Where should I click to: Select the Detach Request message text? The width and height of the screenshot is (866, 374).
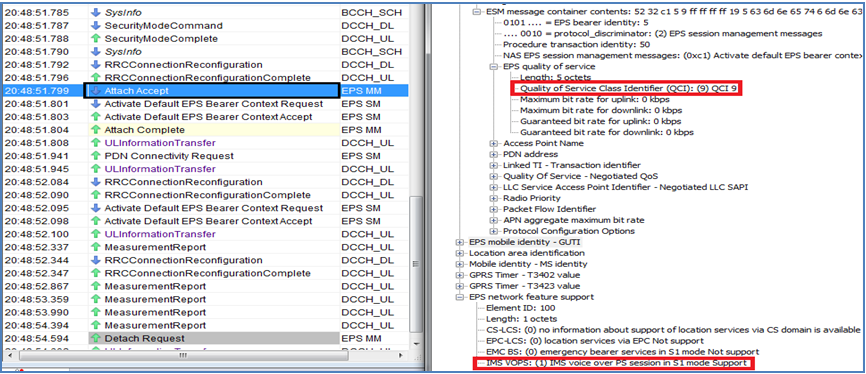click(144, 338)
